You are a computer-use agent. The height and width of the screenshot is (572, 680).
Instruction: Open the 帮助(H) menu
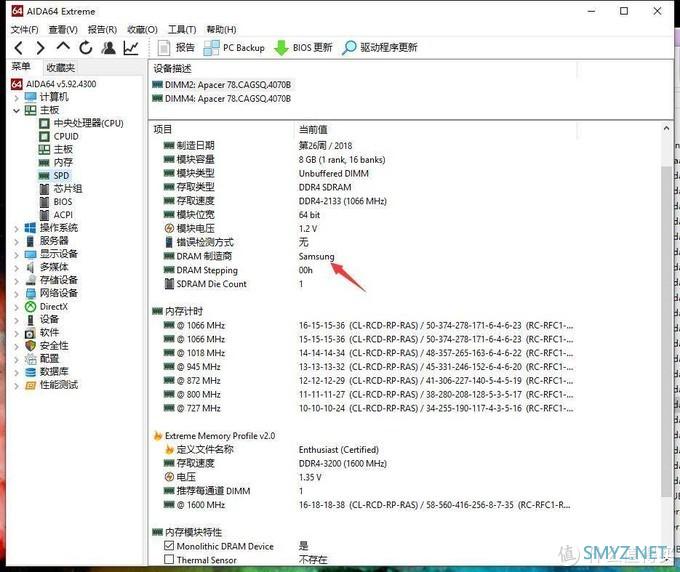(221, 29)
